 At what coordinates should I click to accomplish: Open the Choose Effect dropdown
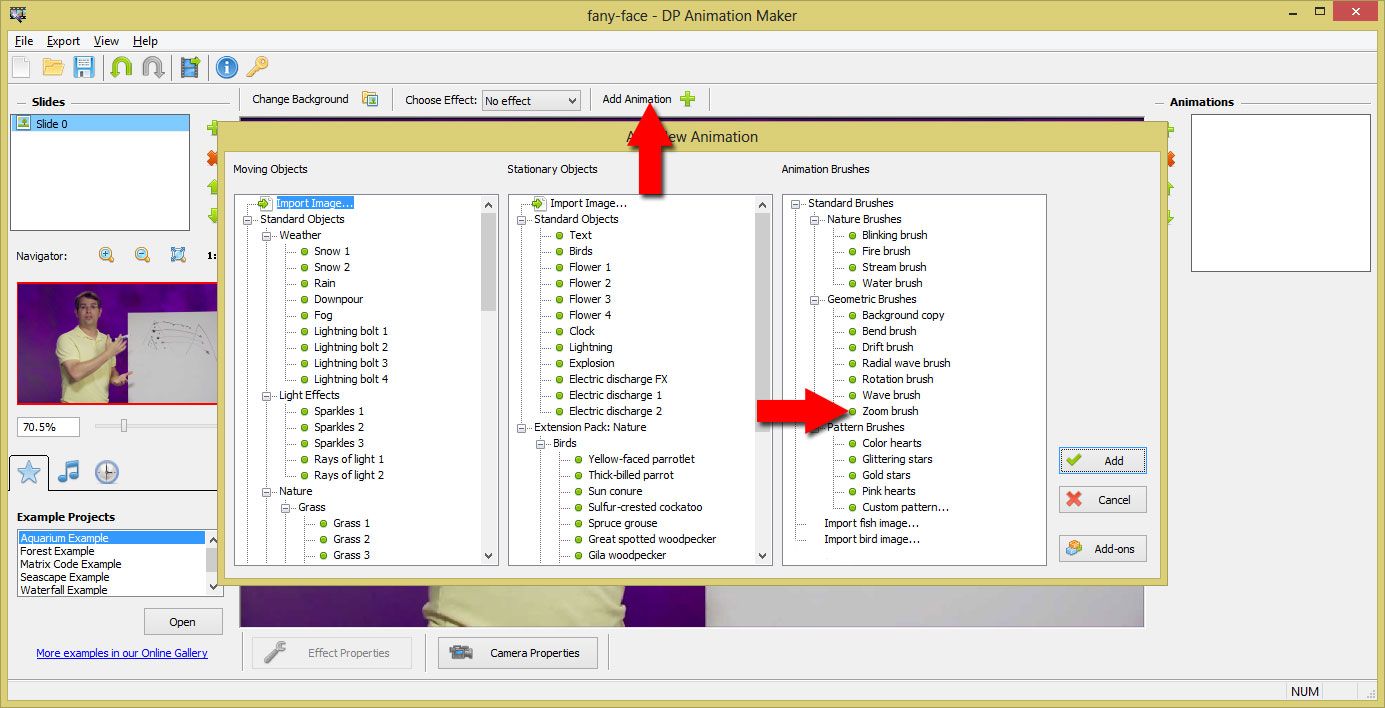(531, 100)
